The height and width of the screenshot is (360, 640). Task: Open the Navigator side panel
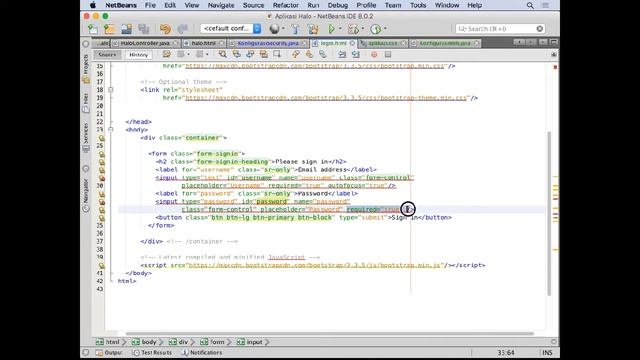click(x=86, y=196)
